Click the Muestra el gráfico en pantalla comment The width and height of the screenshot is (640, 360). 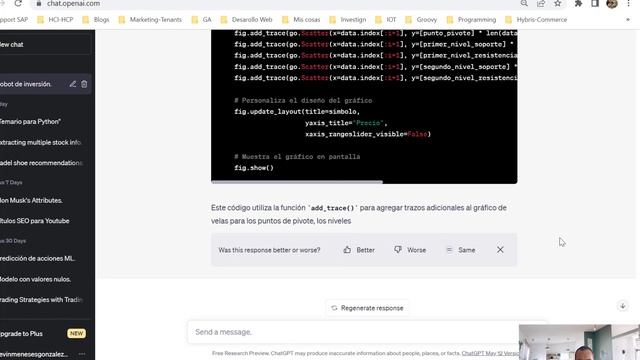tap(297, 157)
